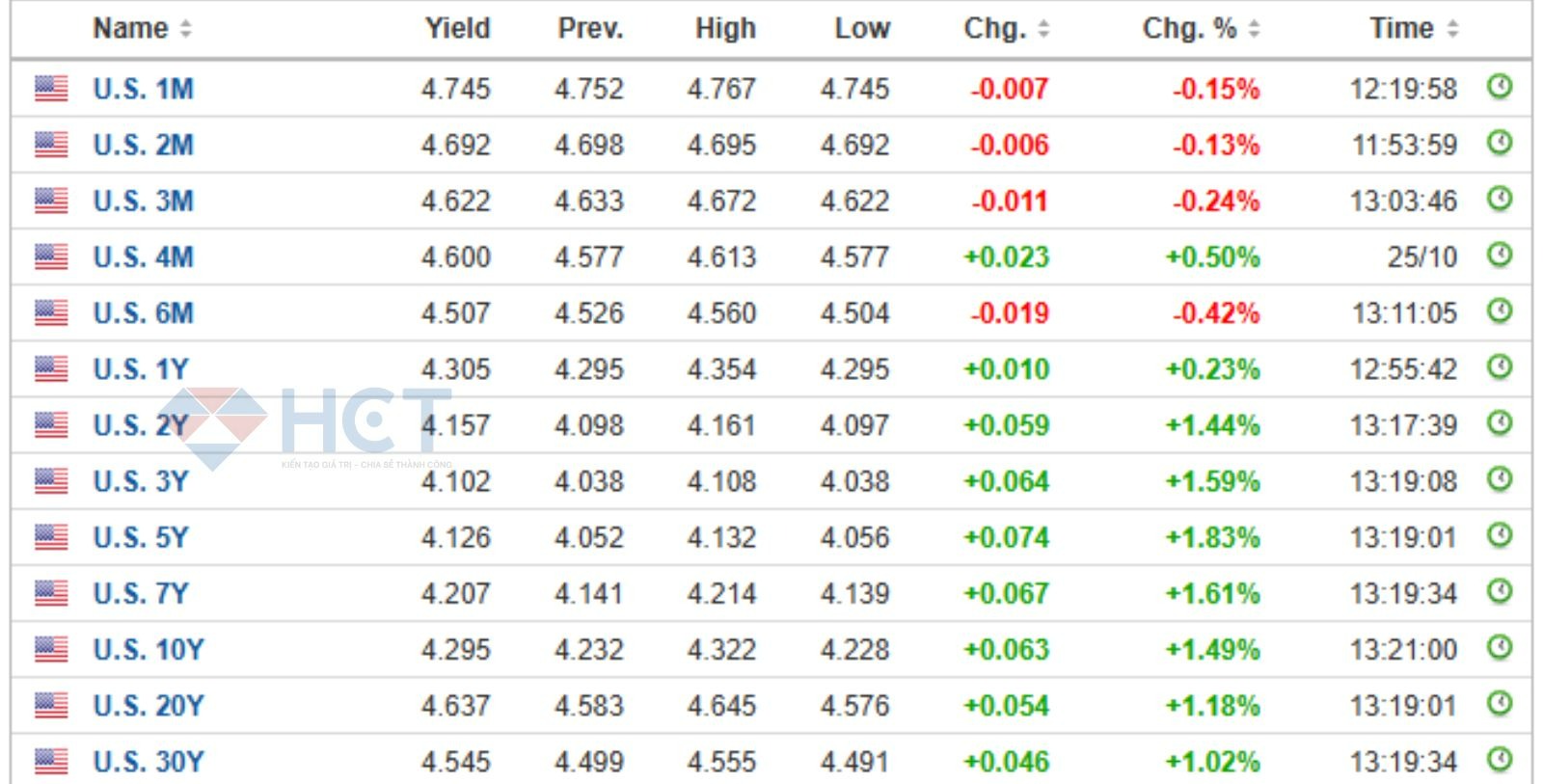Open the U.S. 1M bond link
1543x784 pixels.
[143, 89]
